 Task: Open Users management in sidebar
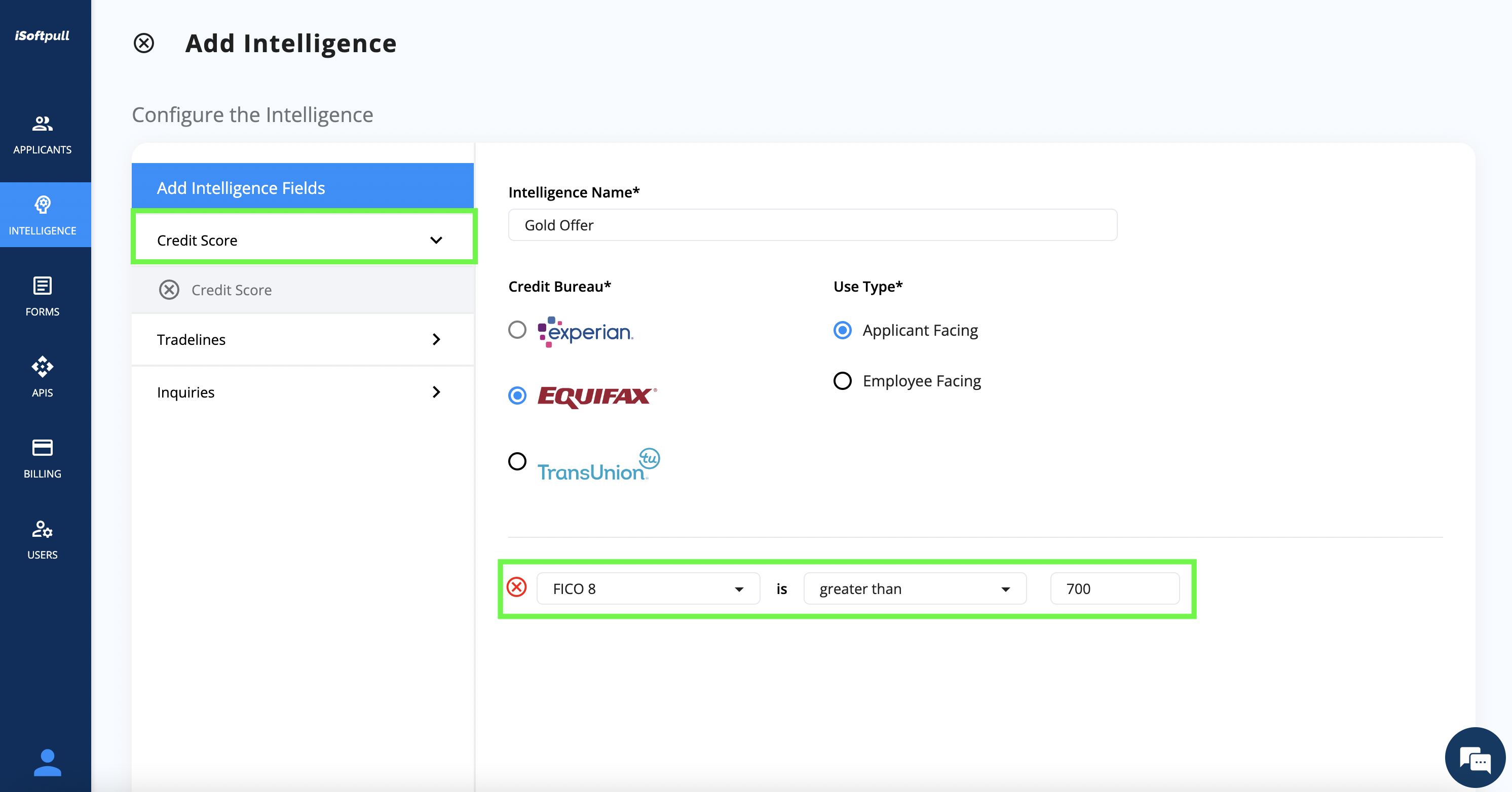click(x=42, y=539)
